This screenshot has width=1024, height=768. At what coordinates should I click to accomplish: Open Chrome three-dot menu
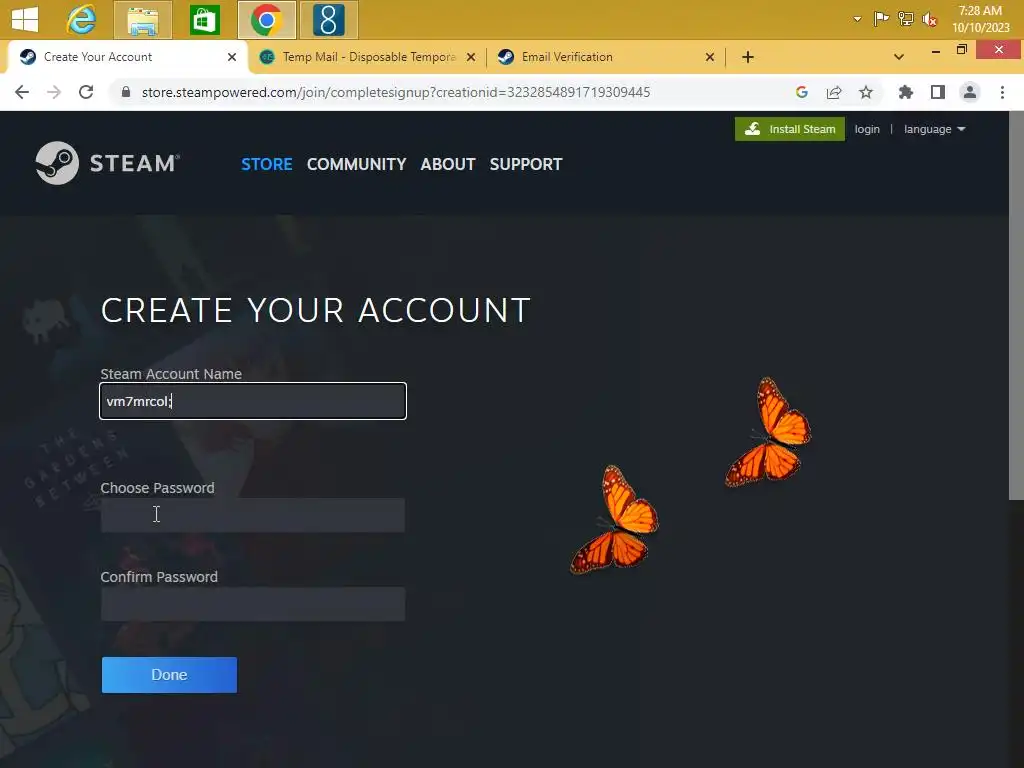tap(1002, 92)
